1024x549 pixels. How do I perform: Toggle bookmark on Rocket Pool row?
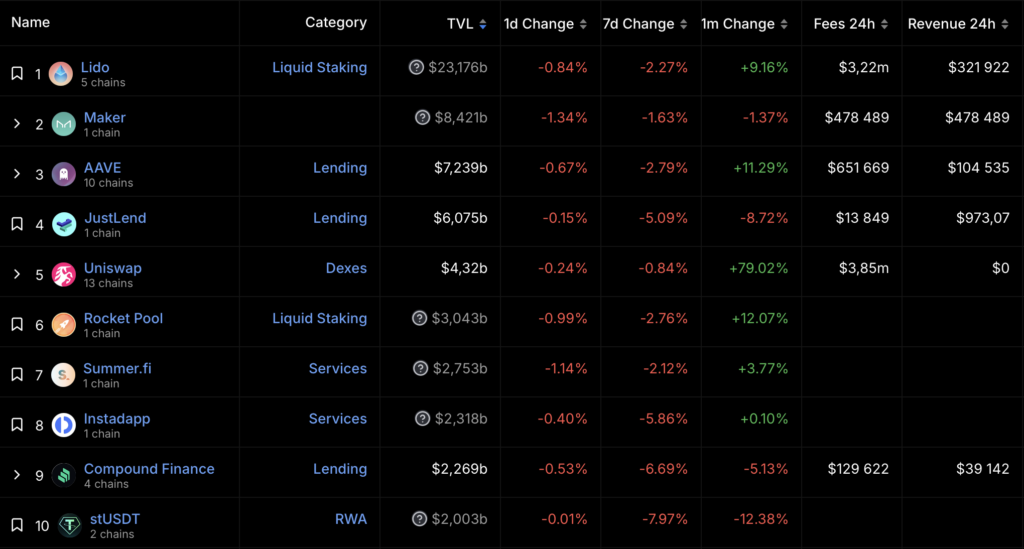[17, 325]
